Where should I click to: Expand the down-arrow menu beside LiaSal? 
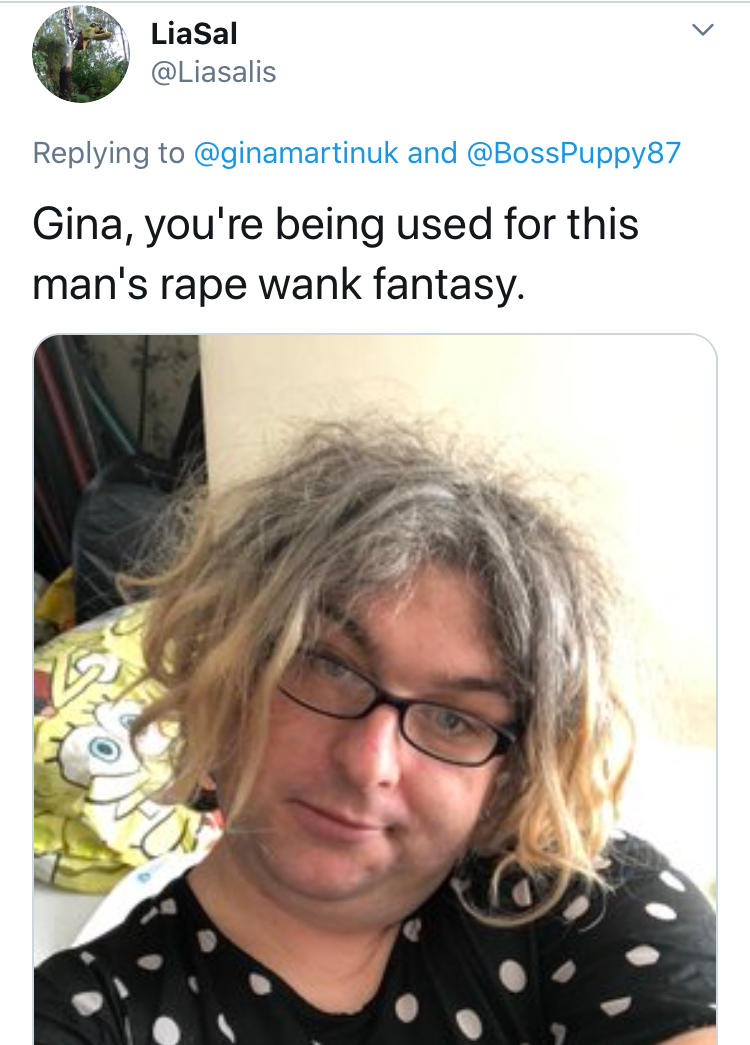coord(703,30)
